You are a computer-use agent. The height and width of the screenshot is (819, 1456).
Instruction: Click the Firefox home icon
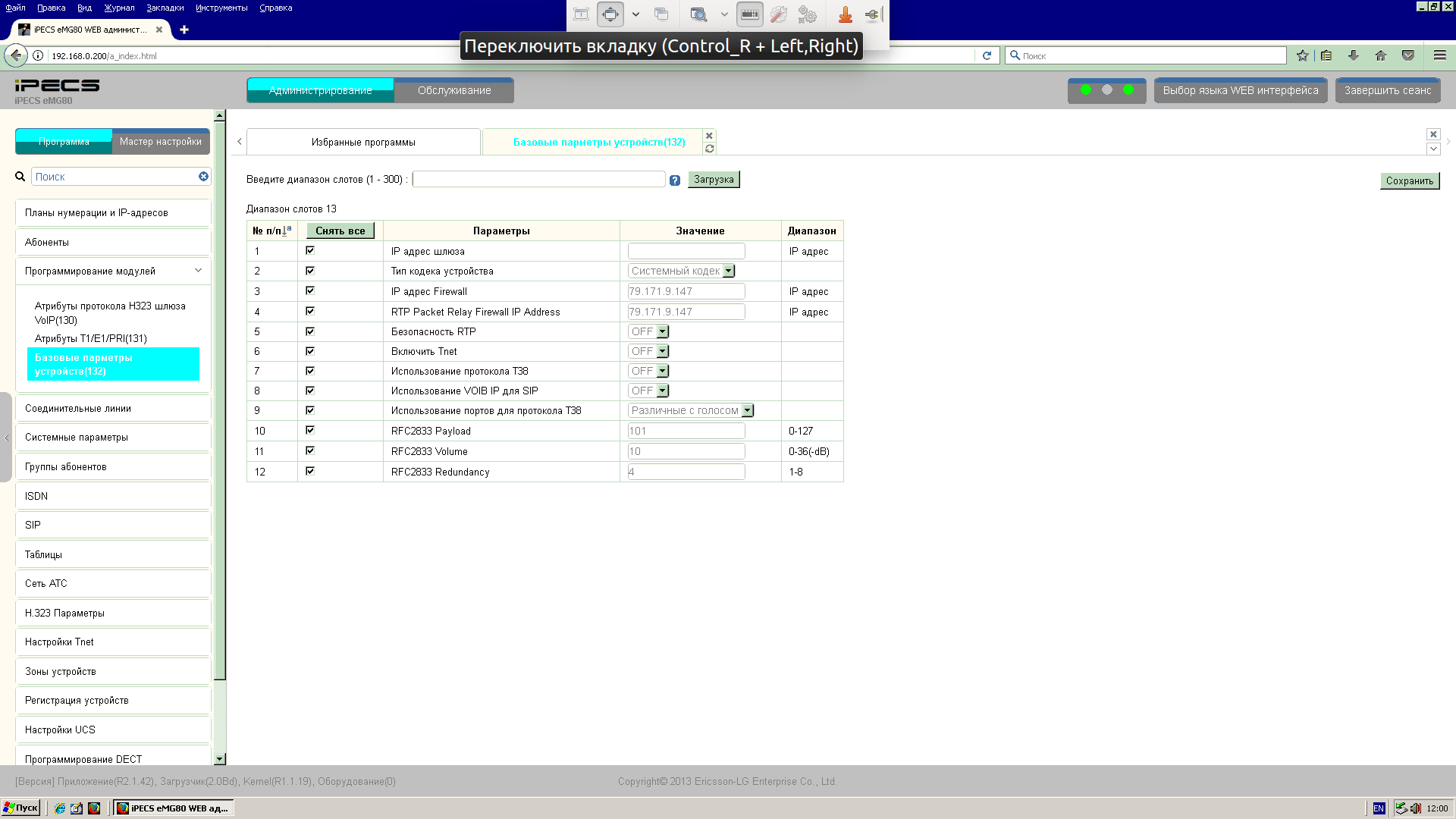(x=1380, y=55)
